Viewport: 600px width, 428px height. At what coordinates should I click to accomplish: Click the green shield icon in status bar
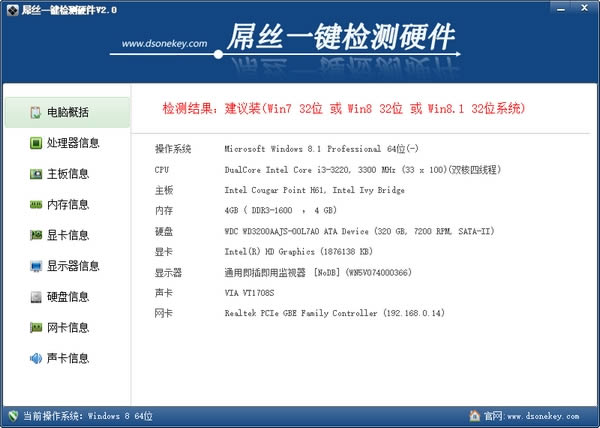(13, 416)
